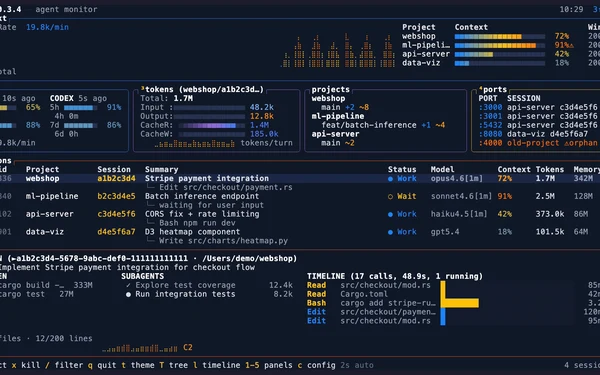
Task: Click the CODEX 5h usage bar
Action: [x=80, y=108]
